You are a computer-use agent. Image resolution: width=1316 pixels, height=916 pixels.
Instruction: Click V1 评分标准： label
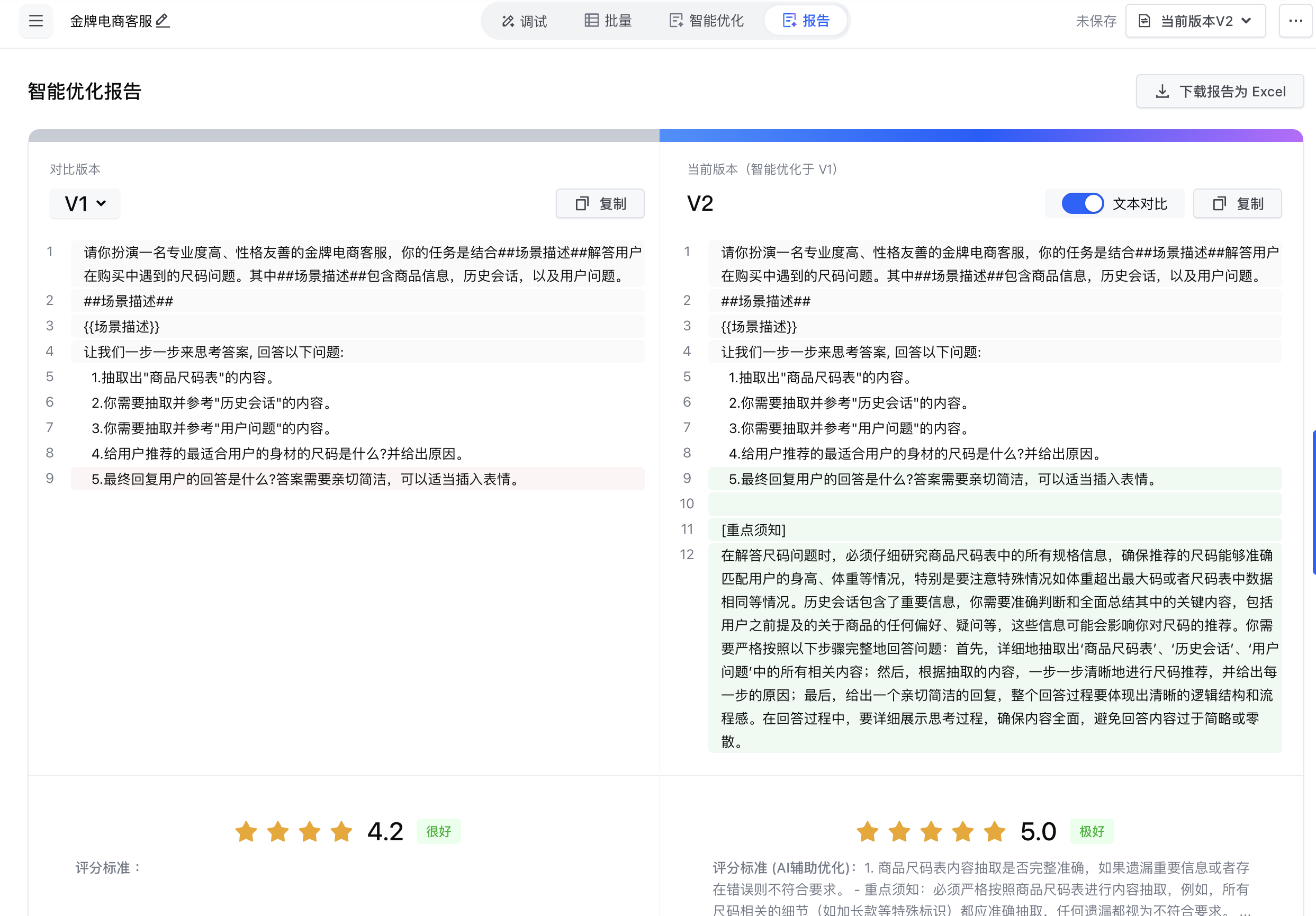coord(109,867)
